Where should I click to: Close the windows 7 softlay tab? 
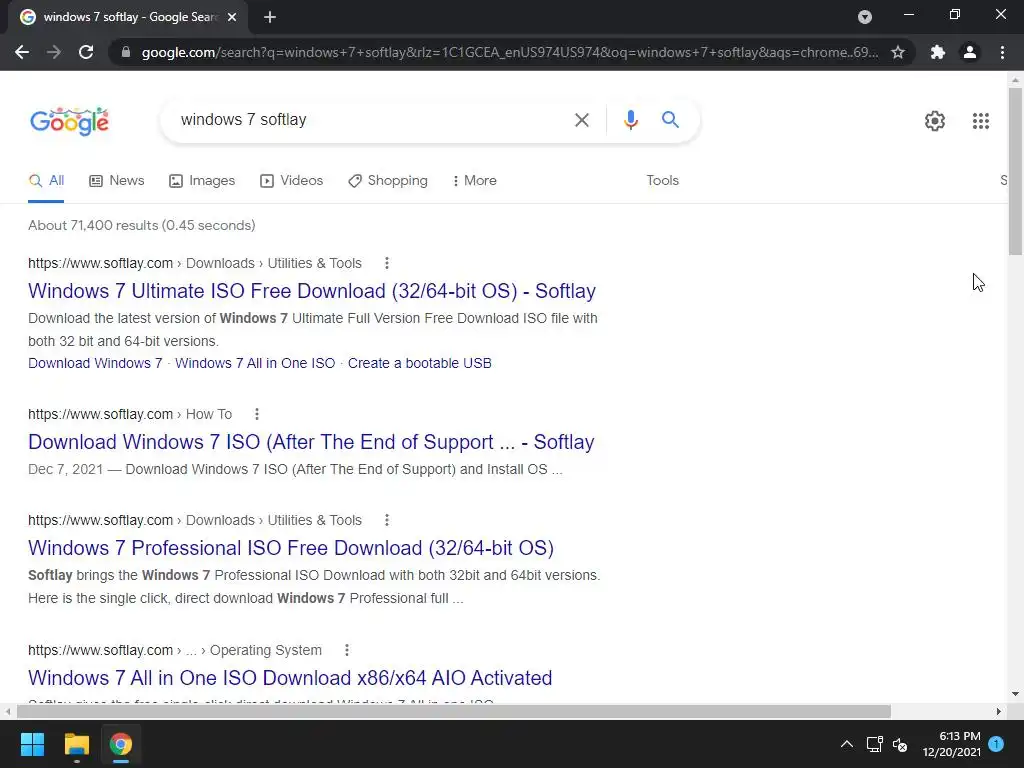pos(232,17)
